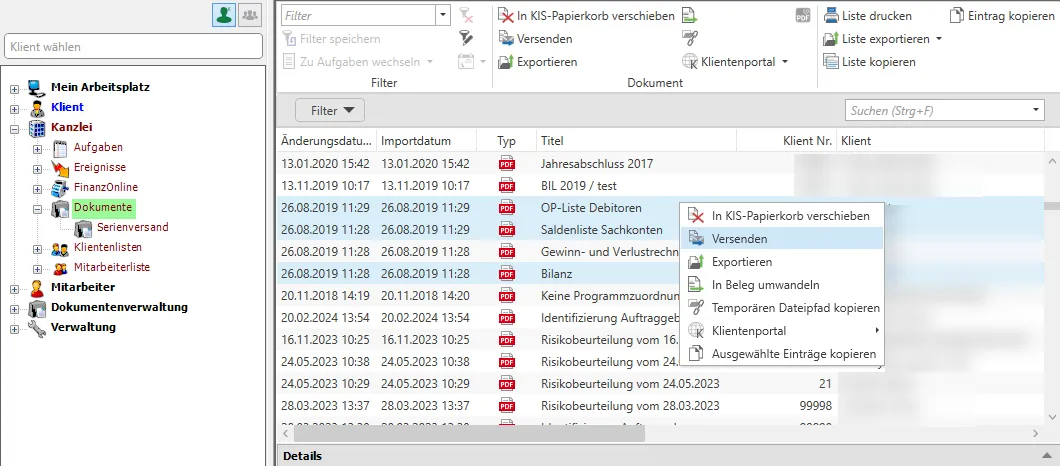The width and height of the screenshot is (1060, 466).
Task: Click Liste kopieren in the toolbar
Action: click(x=869, y=62)
